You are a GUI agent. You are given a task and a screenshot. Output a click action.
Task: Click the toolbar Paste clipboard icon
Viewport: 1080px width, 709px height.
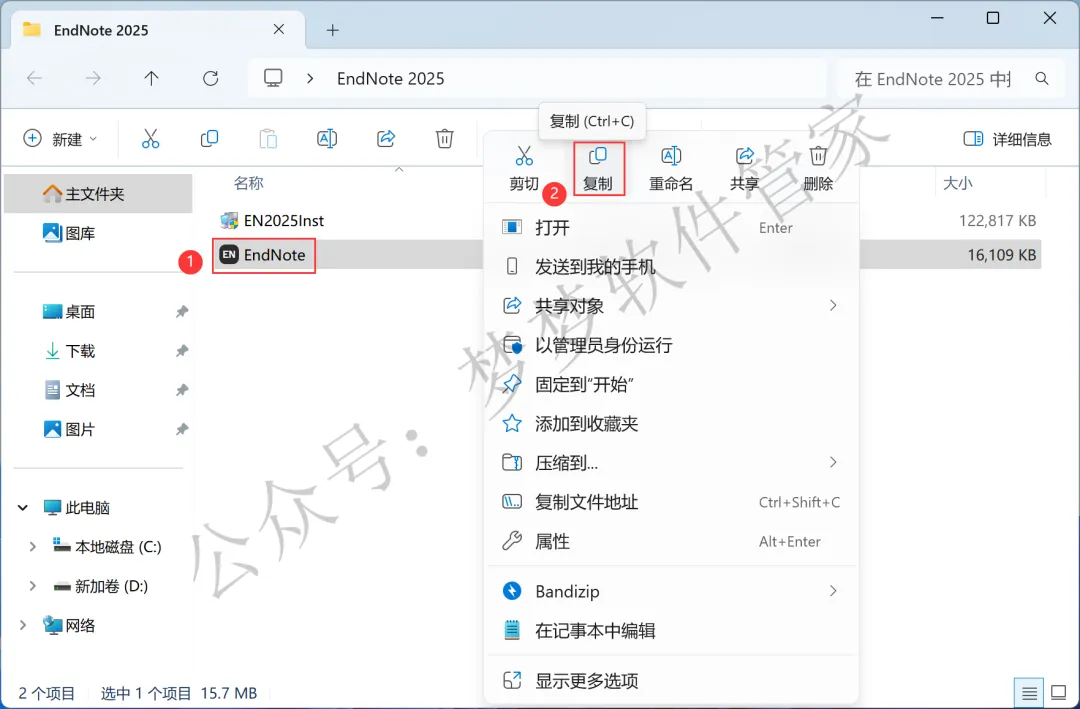[x=268, y=138]
